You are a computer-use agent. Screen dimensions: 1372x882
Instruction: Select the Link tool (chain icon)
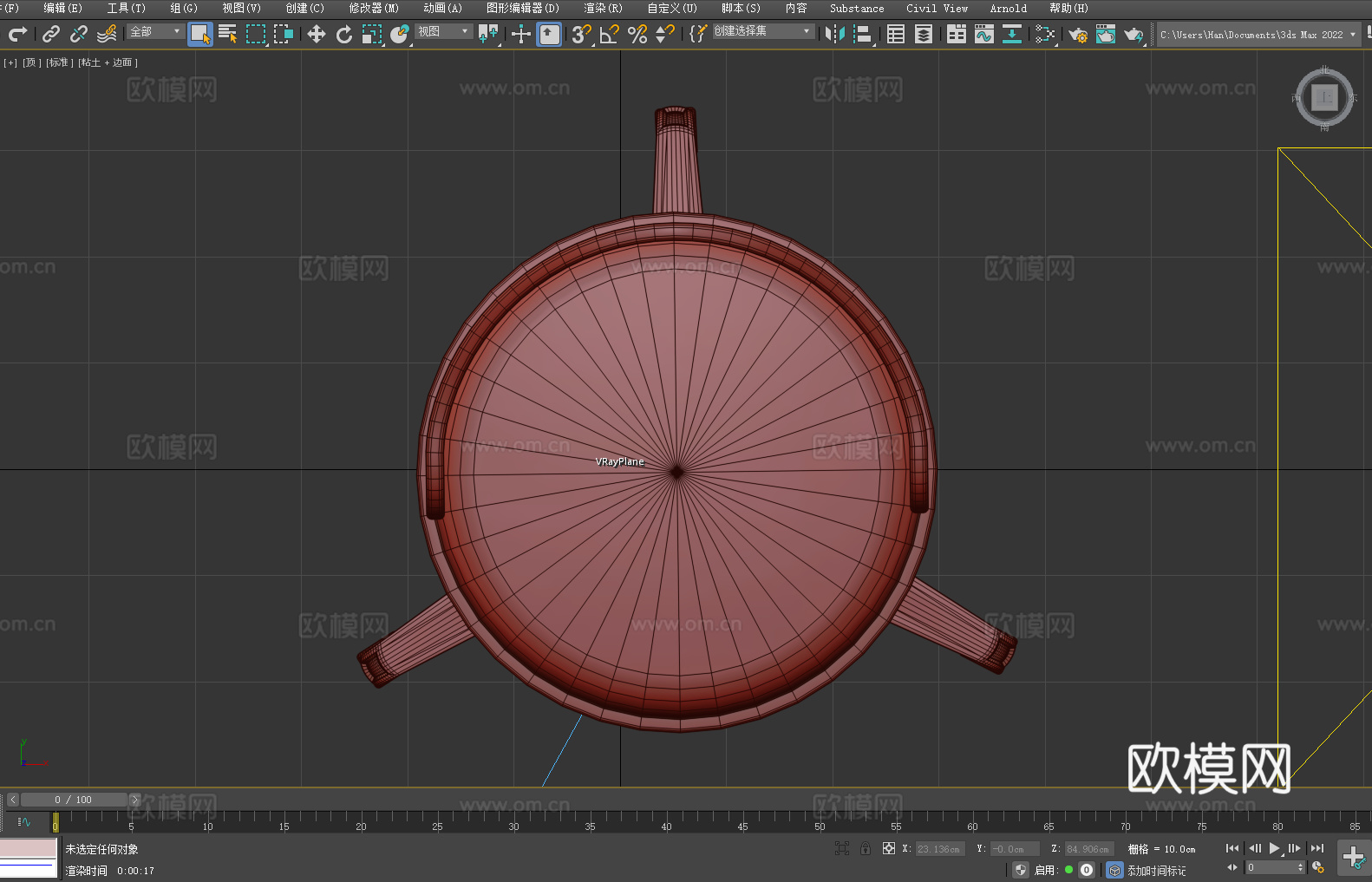point(51,34)
